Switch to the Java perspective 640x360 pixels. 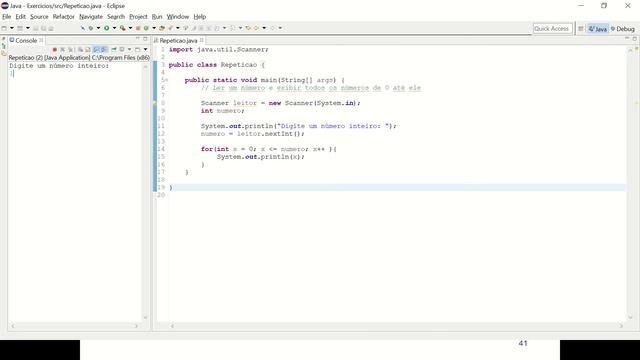click(x=598, y=29)
